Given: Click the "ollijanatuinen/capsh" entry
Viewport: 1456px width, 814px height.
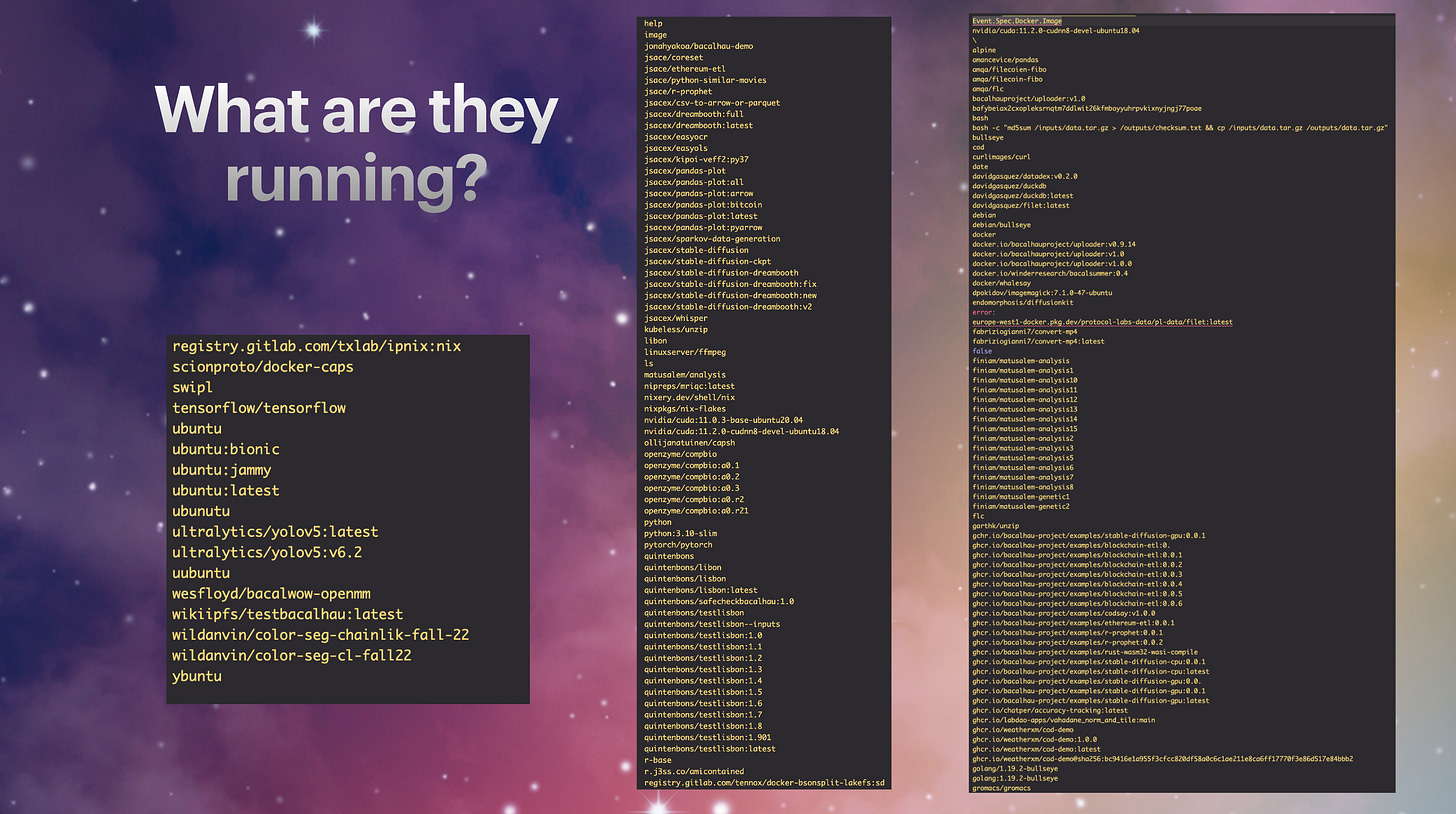Looking at the screenshot, I should coord(690,443).
